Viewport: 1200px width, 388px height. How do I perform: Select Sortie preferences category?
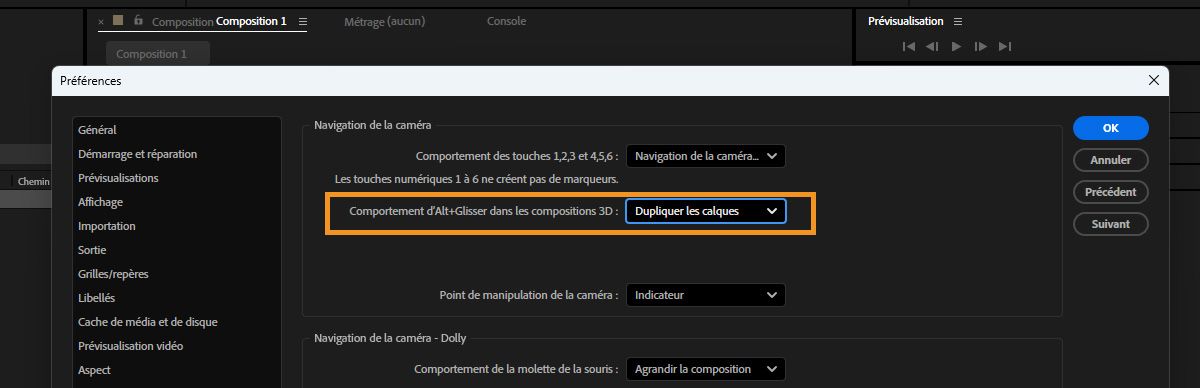pos(92,250)
